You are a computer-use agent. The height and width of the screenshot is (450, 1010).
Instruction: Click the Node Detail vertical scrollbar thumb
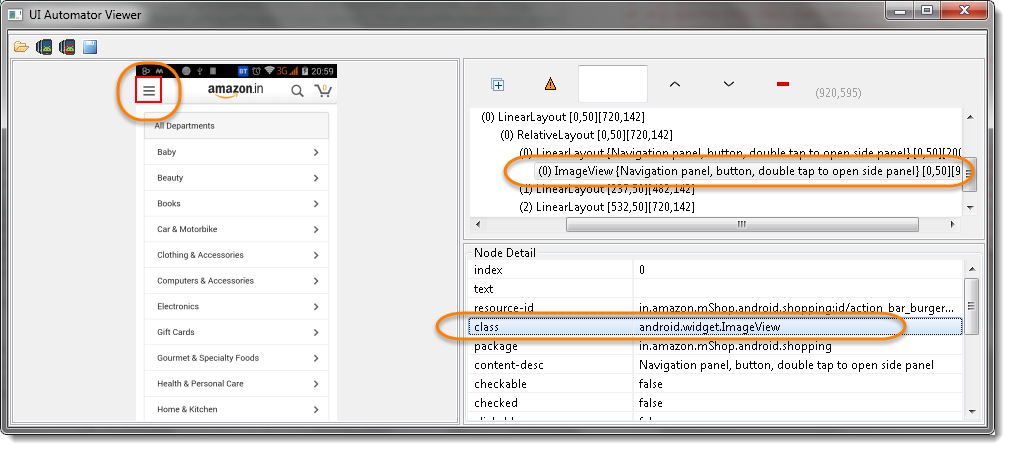(x=971, y=306)
